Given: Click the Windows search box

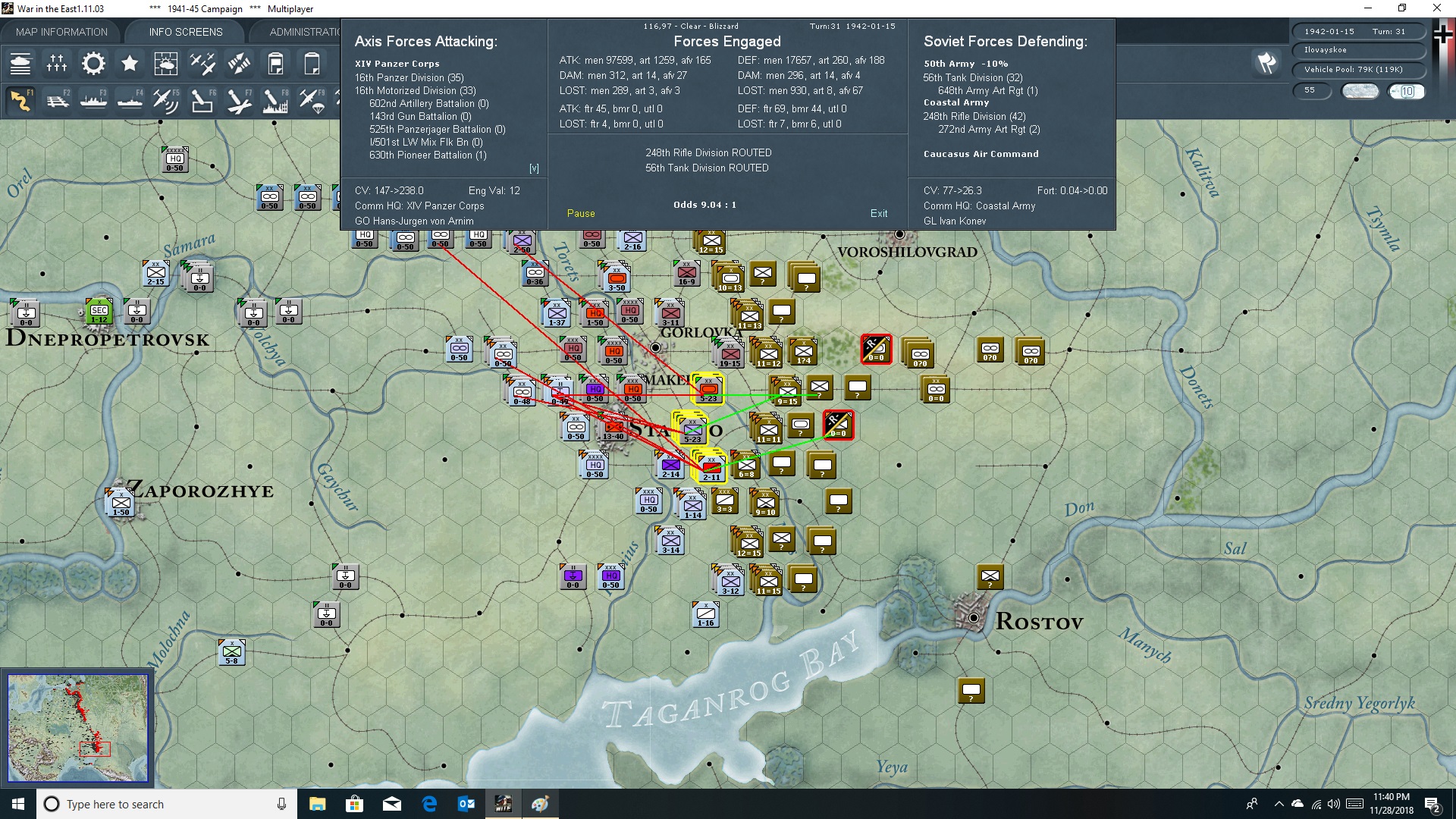Looking at the screenshot, I should tap(167, 804).
